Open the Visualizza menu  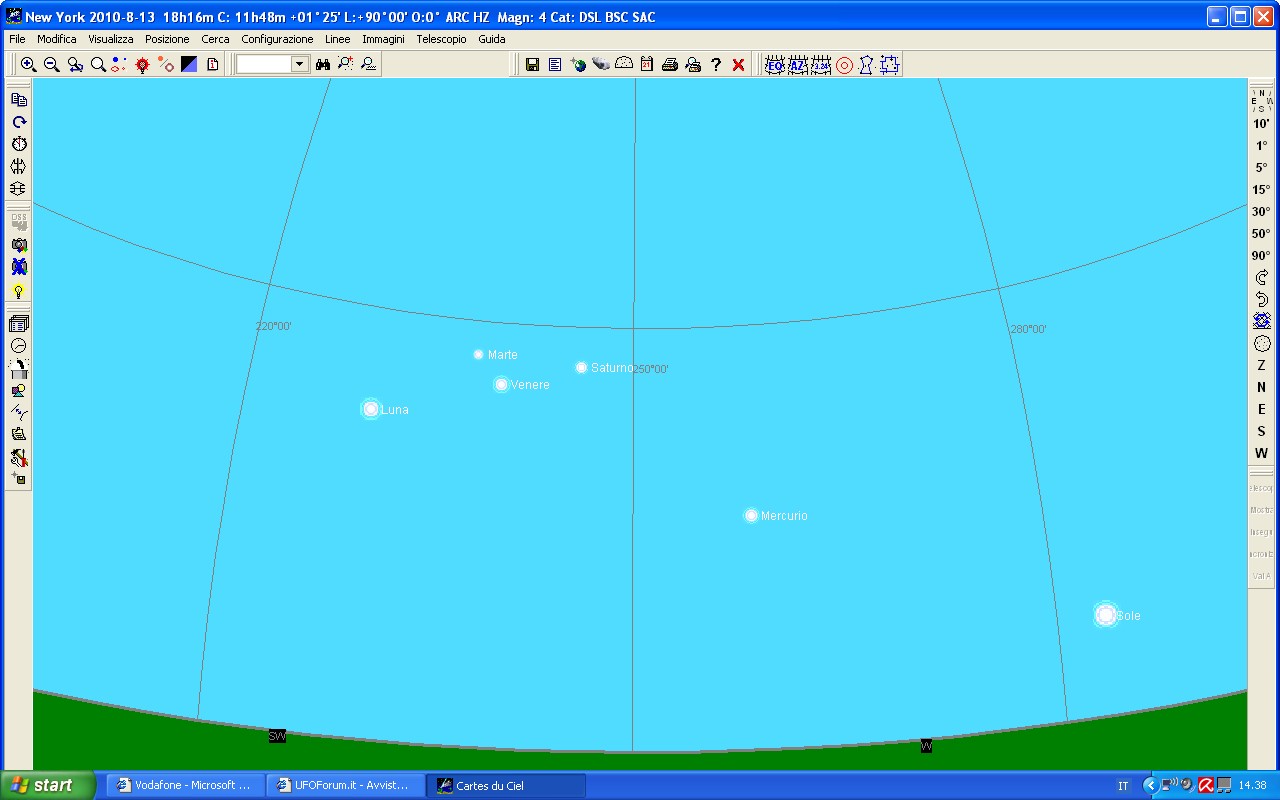111,39
